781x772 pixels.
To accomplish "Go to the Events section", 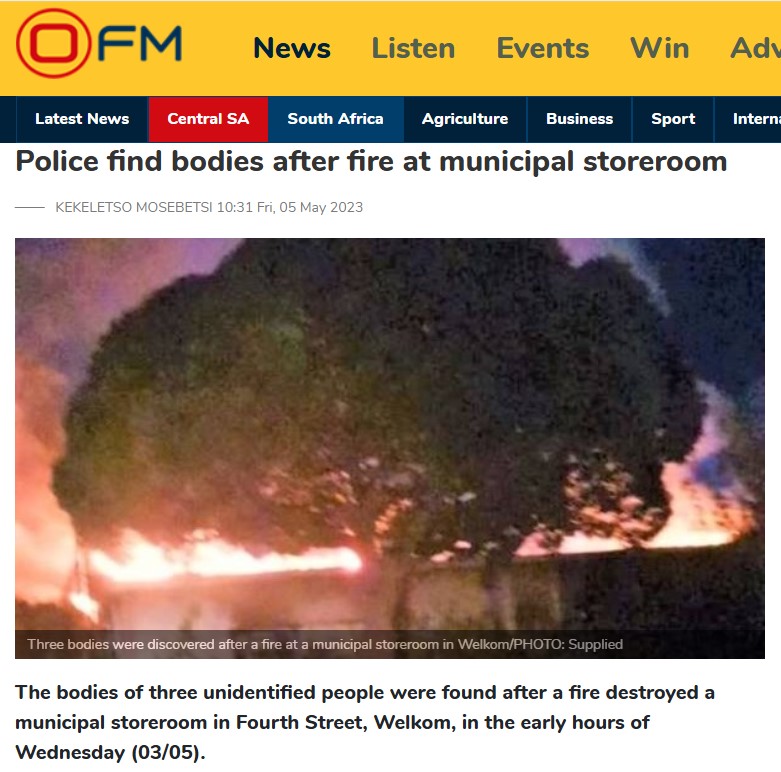I will pos(543,48).
